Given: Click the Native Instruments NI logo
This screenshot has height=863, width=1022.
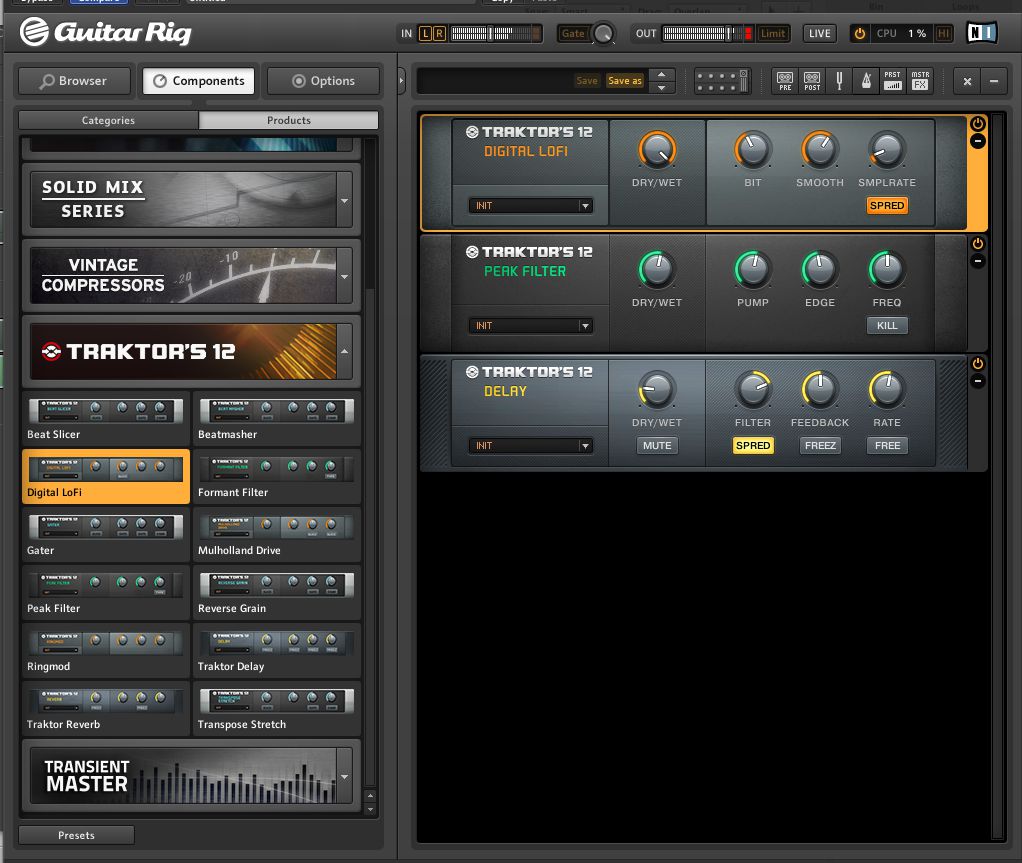Looking at the screenshot, I should (x=982, y=33).
